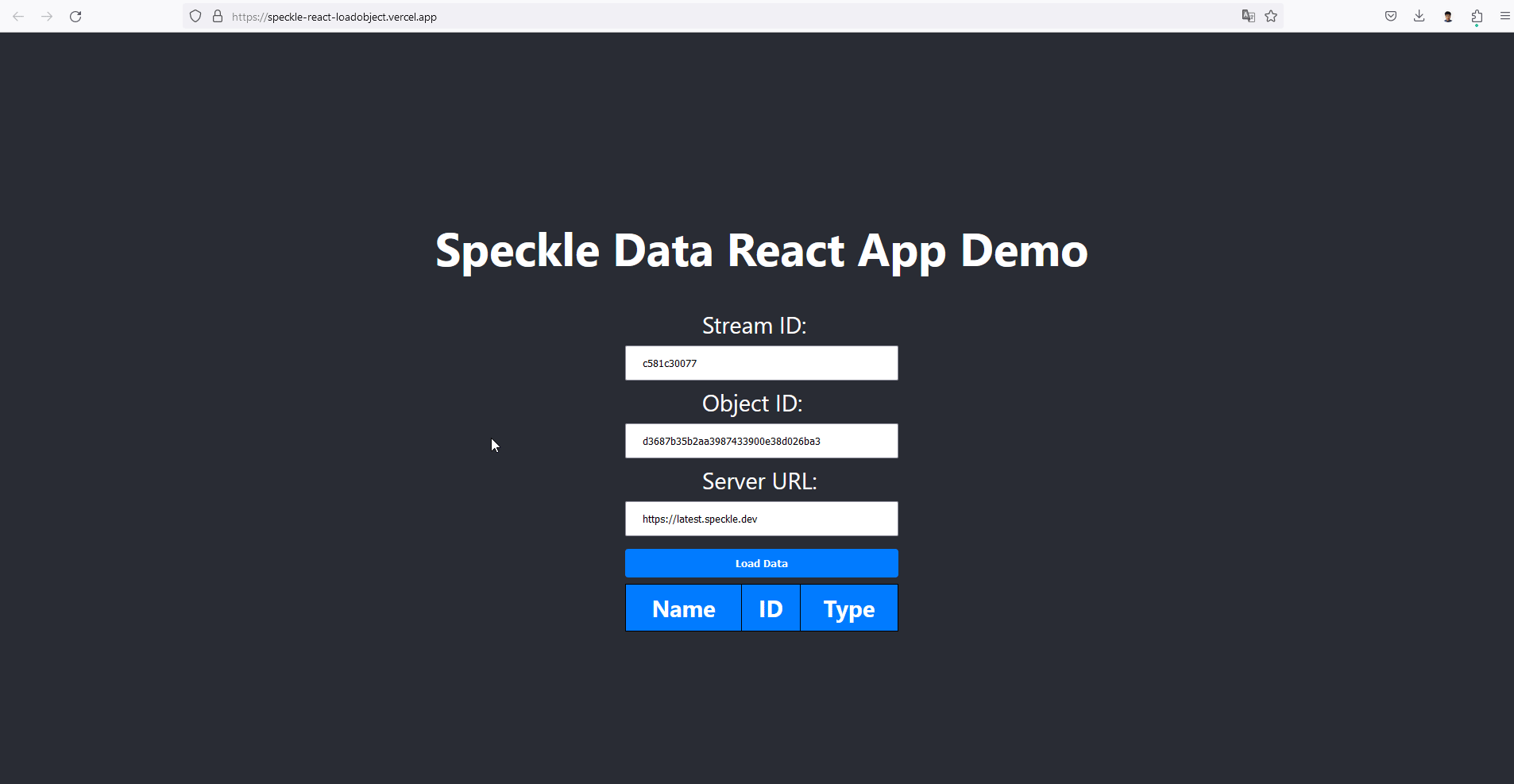View site security padlock info
Image resolution: width=1514 pixels, height=784 pixels.
[x=218, y=16]
